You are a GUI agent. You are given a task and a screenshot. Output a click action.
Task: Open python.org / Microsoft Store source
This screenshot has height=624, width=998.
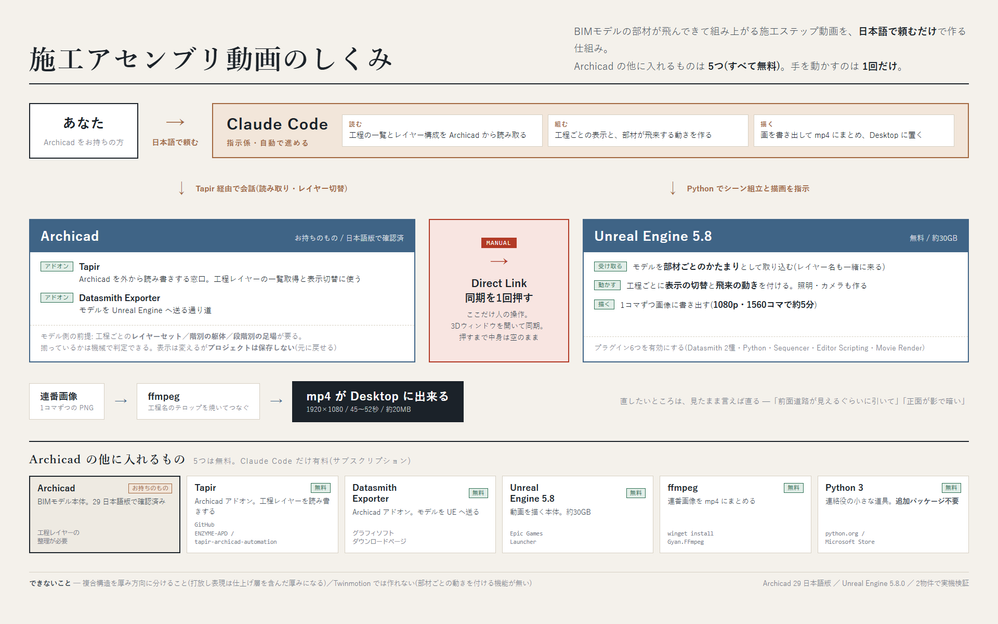(850, 538)
